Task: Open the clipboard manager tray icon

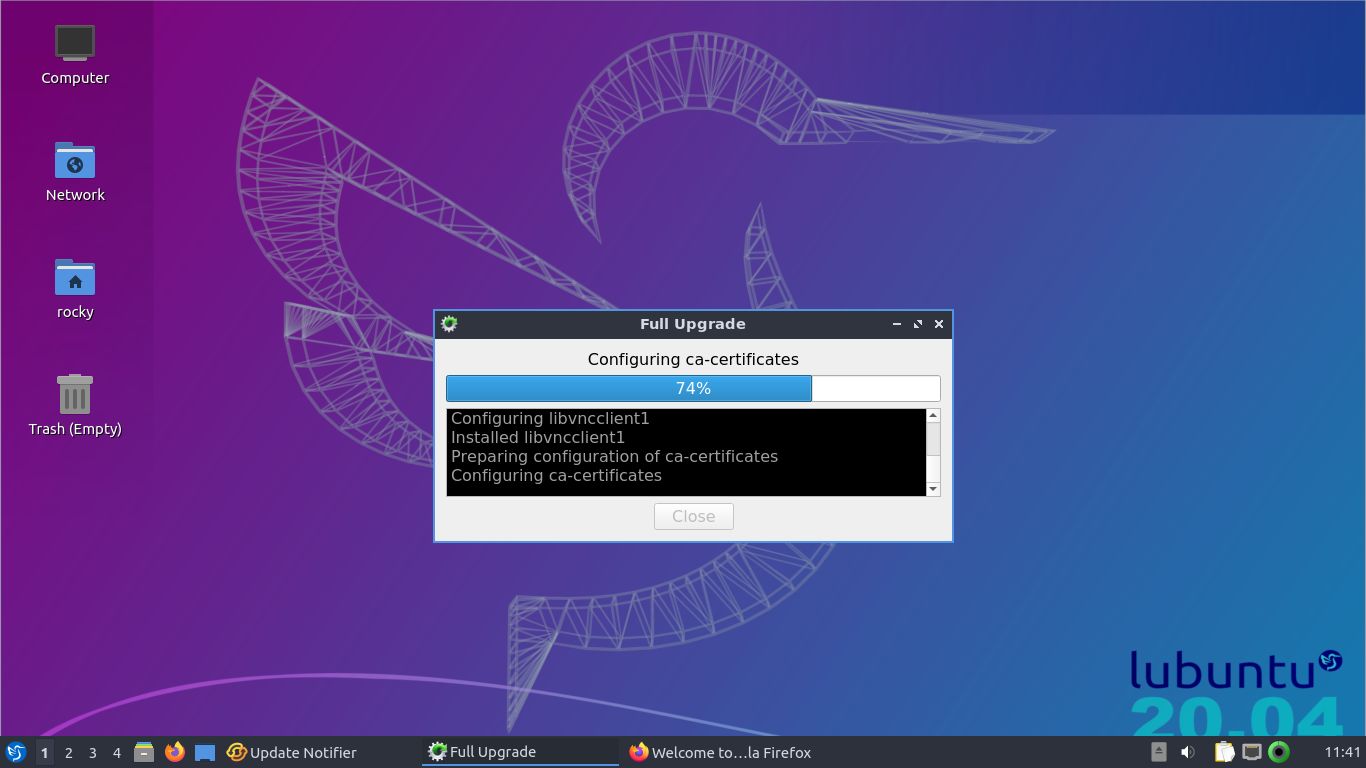Action: click(1224, 752)
